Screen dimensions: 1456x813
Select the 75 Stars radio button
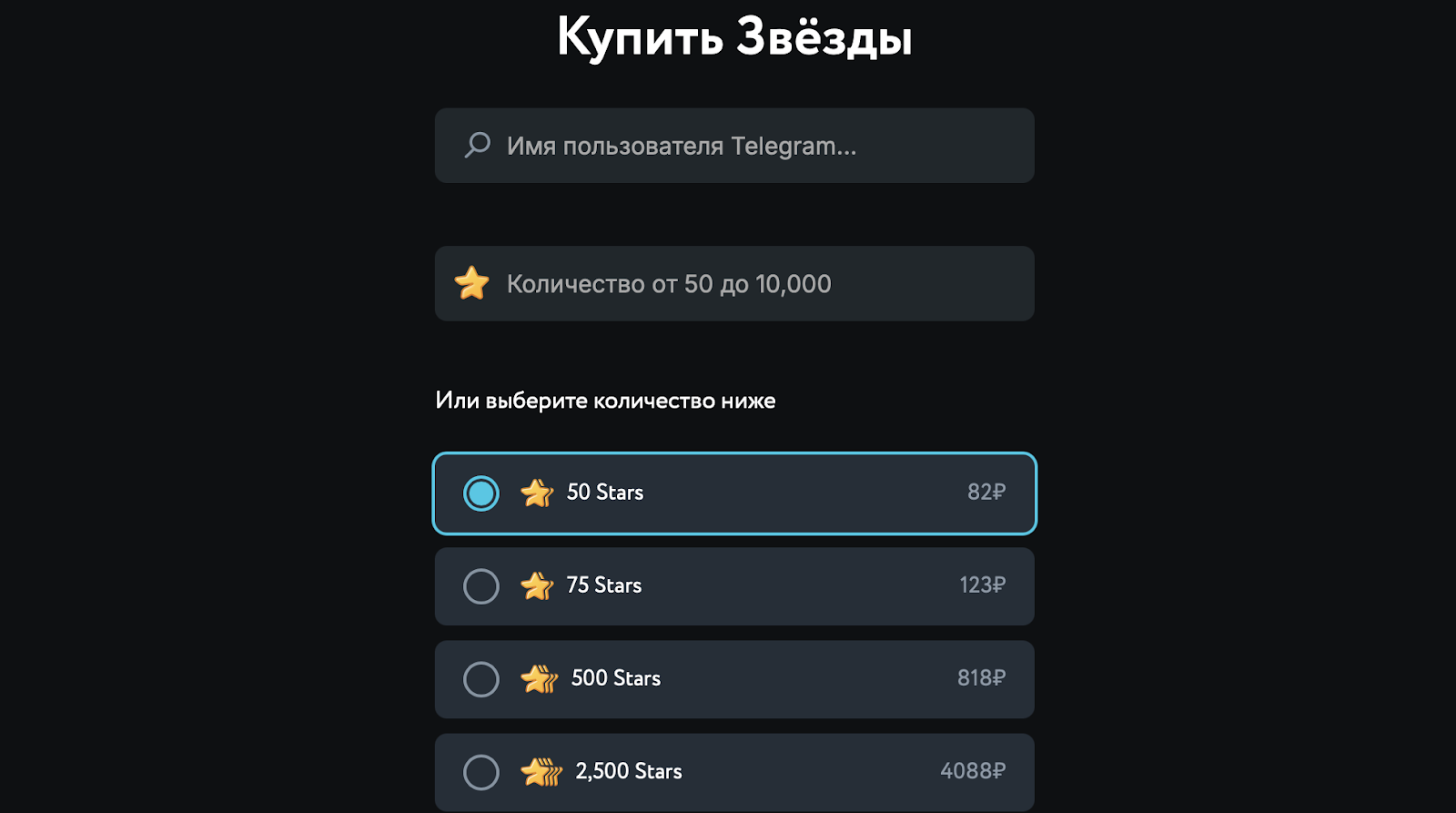pos(481,586)
